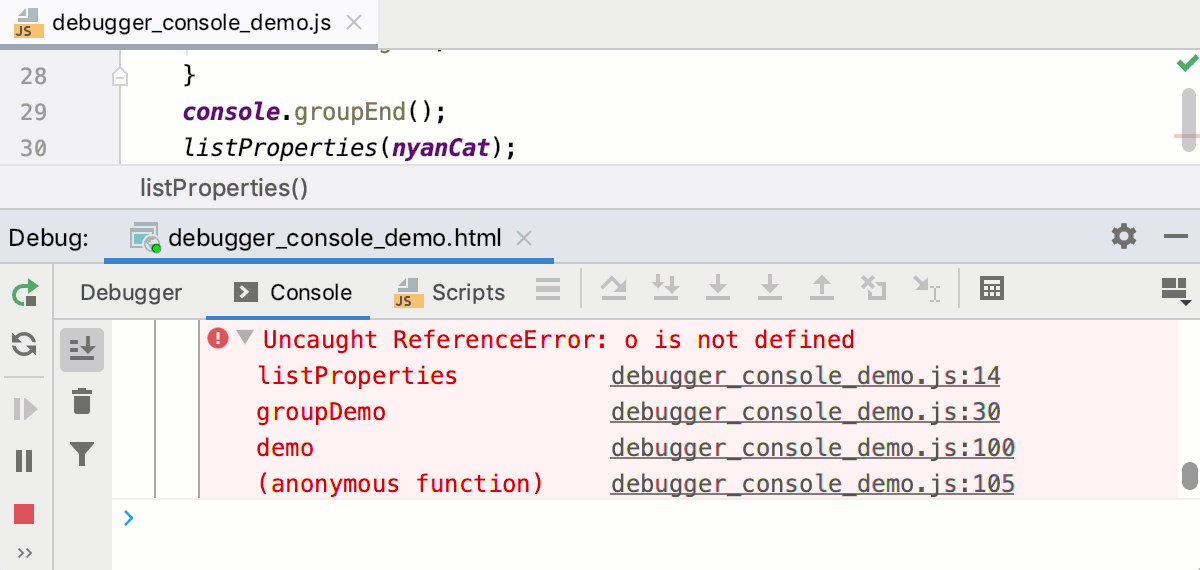Open the Layout Settings dropdown
Image resolution: width=1200 pixels, height=570 pixels.
coord(1175,291)
